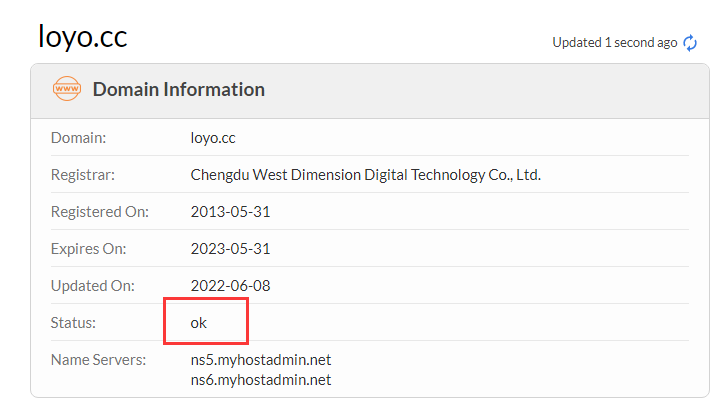Click the "Expires On:" field label
This screenshot has height=412, width=720.
(x=89, y=249)
